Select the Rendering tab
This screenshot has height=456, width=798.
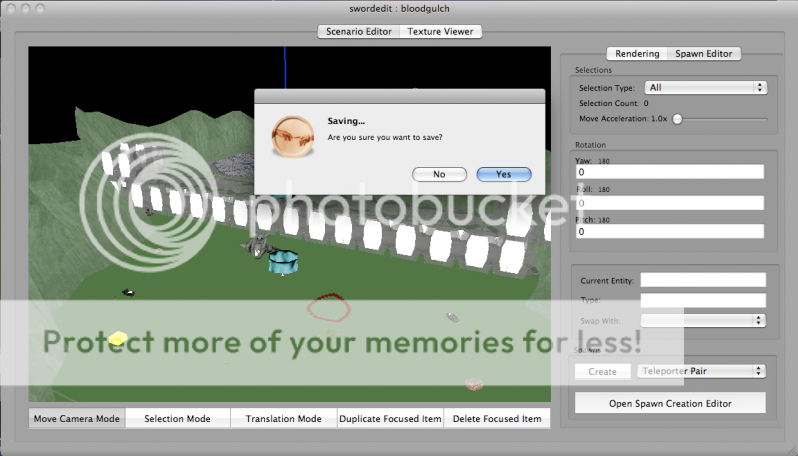pos(637,53)
